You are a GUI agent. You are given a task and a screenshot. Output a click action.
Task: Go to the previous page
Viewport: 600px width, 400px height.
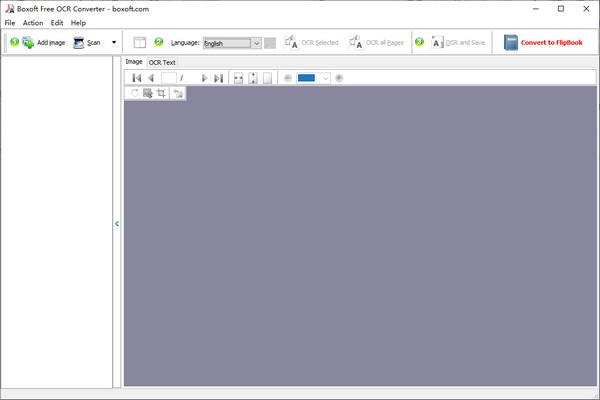151,78
